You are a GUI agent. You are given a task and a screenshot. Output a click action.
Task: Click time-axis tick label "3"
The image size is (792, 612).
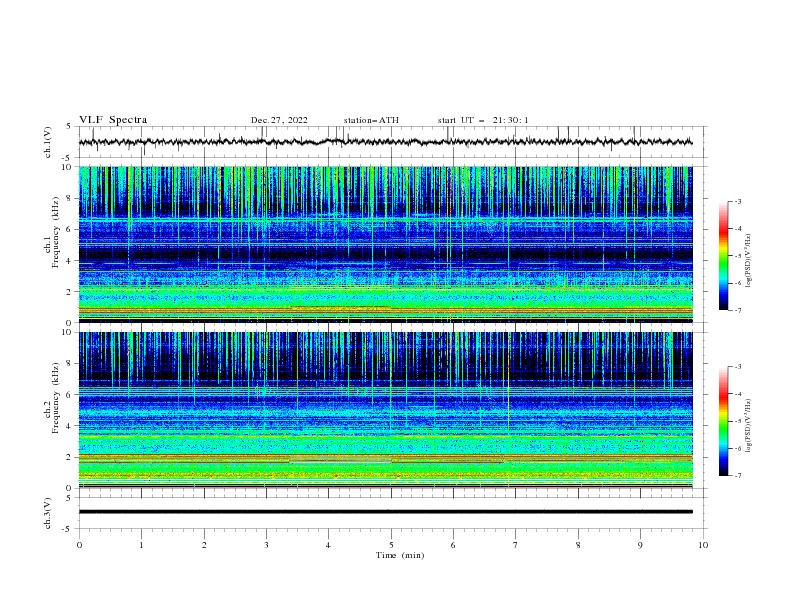[266, 545]
